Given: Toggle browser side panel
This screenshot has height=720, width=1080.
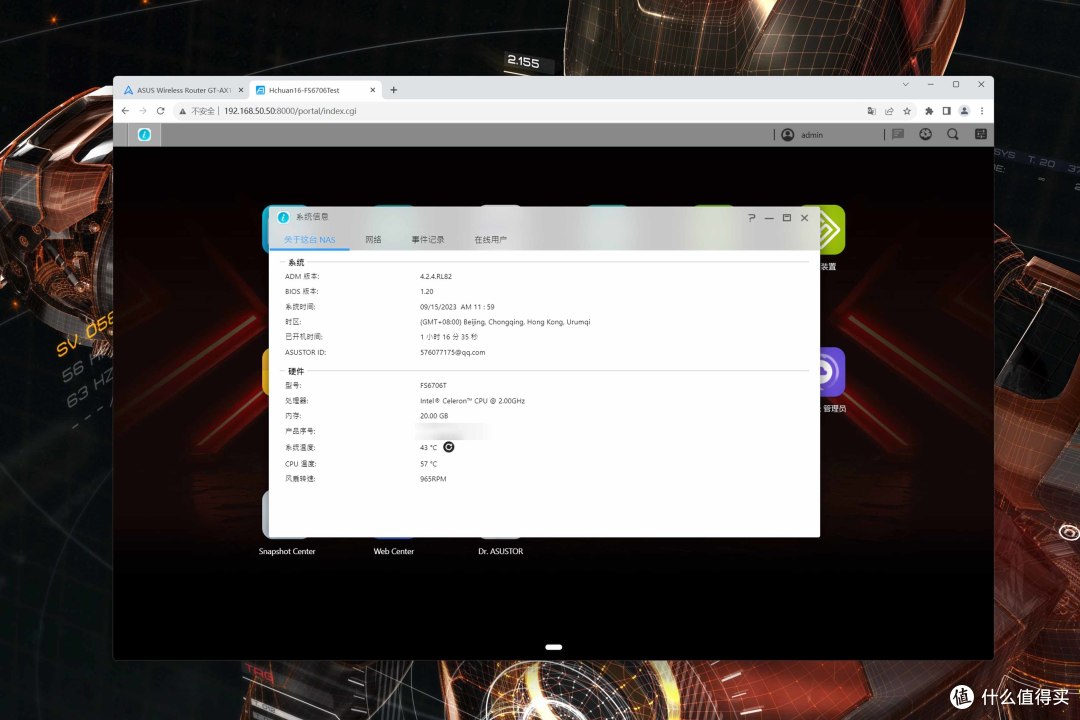Looking at the screenshot, I should tap(946, 111).
